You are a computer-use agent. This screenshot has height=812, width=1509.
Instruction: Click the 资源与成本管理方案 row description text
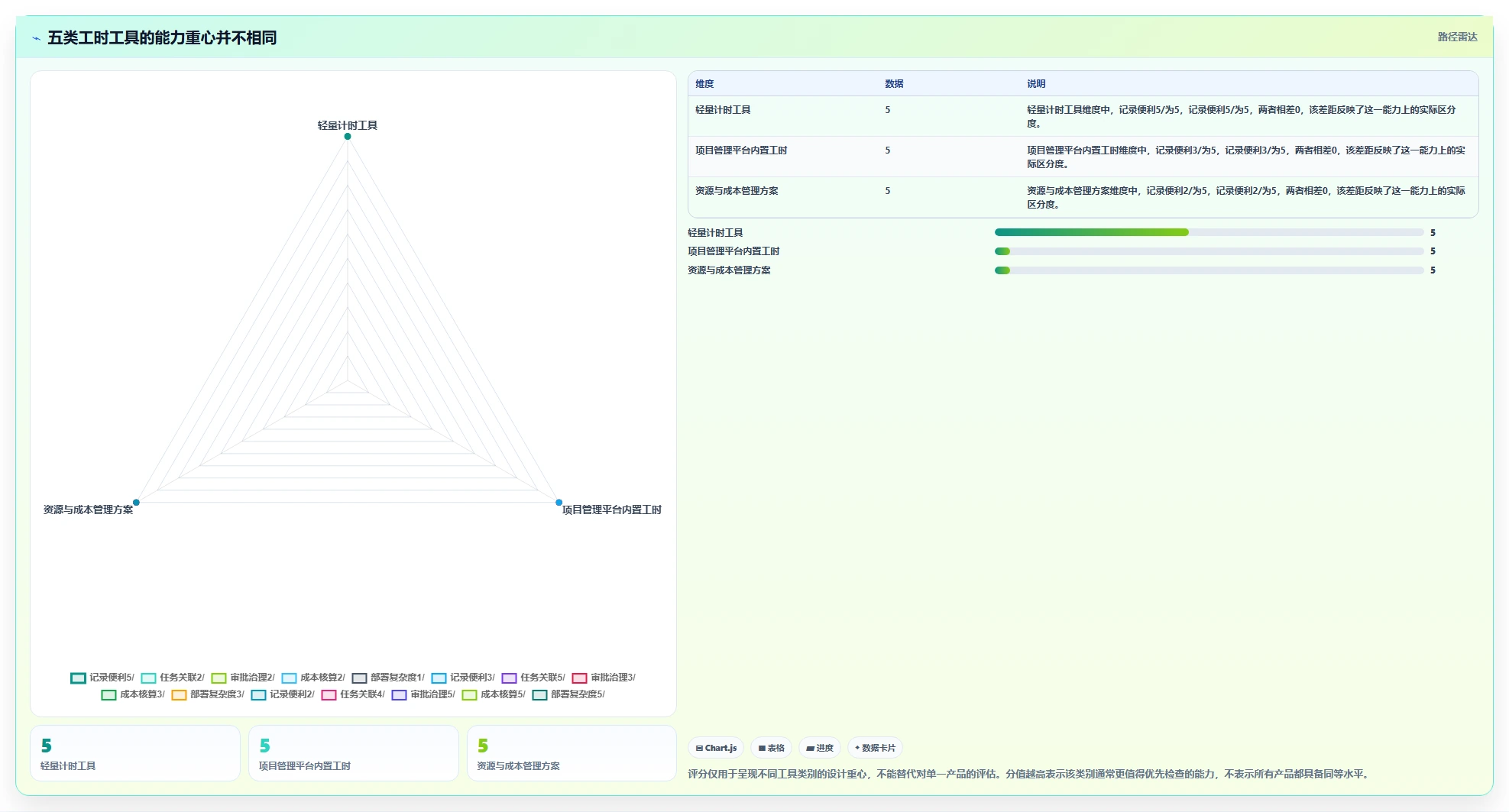[1246, 198]
